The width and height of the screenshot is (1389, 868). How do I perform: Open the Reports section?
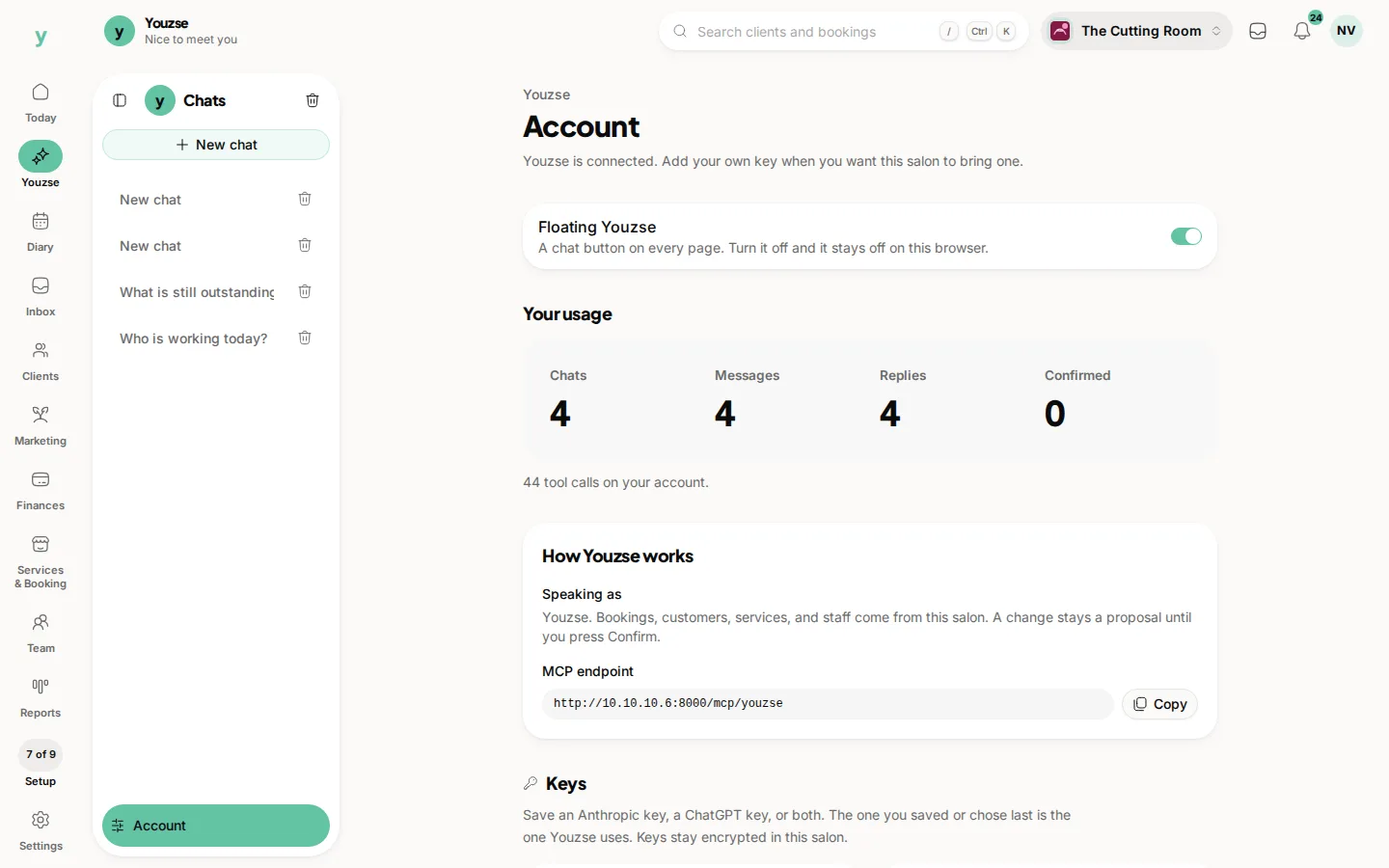41,698
